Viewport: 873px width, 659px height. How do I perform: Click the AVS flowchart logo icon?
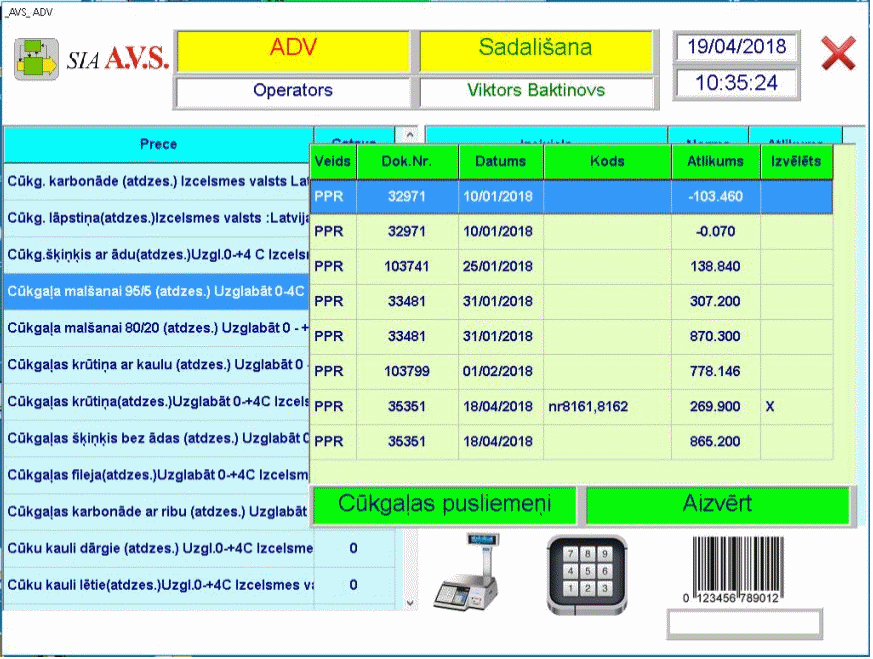pos(36,59)
